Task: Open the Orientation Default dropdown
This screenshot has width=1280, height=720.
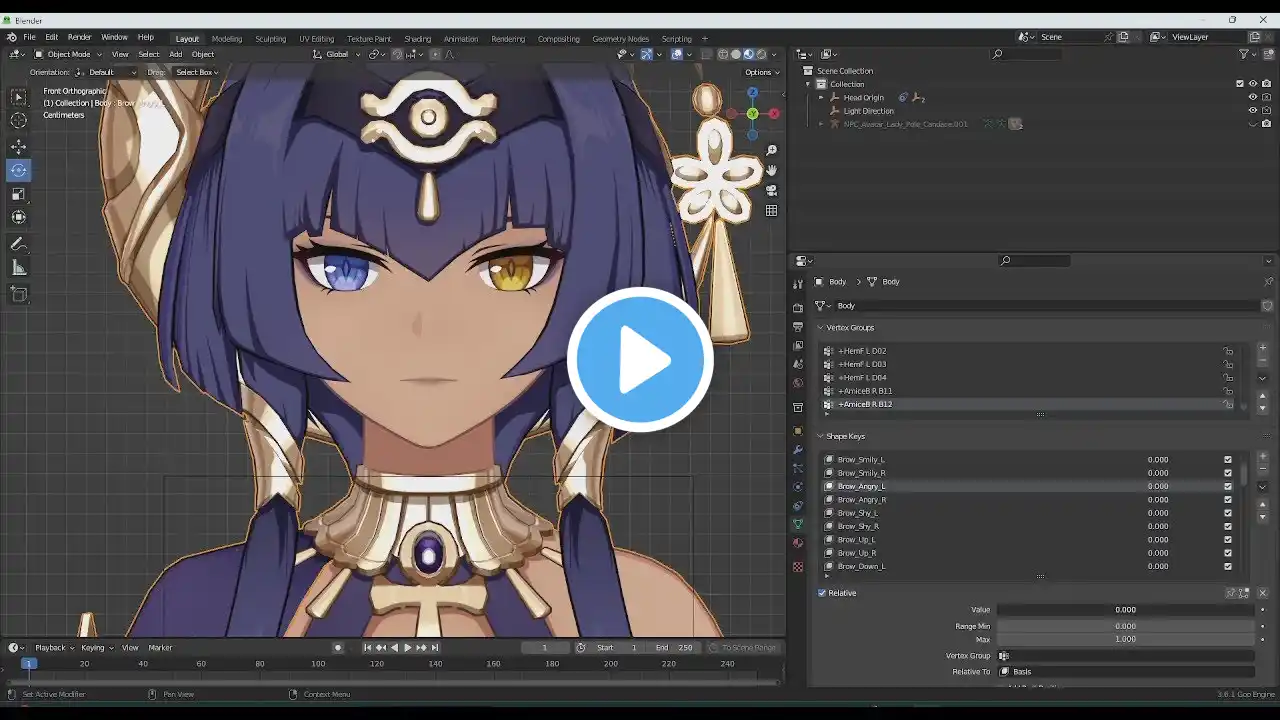Action: pyautogui.click(x=106, y=72)
